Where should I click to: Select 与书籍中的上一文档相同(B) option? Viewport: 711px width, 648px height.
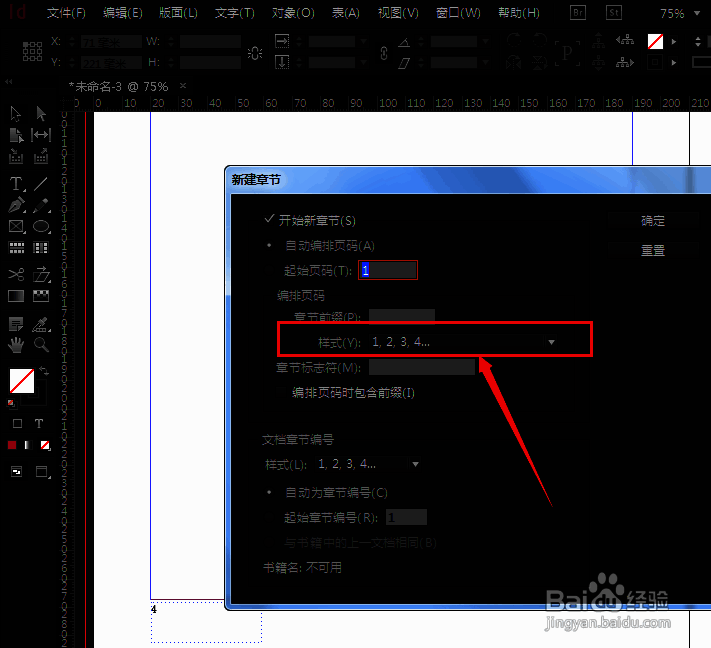[271, 542]
